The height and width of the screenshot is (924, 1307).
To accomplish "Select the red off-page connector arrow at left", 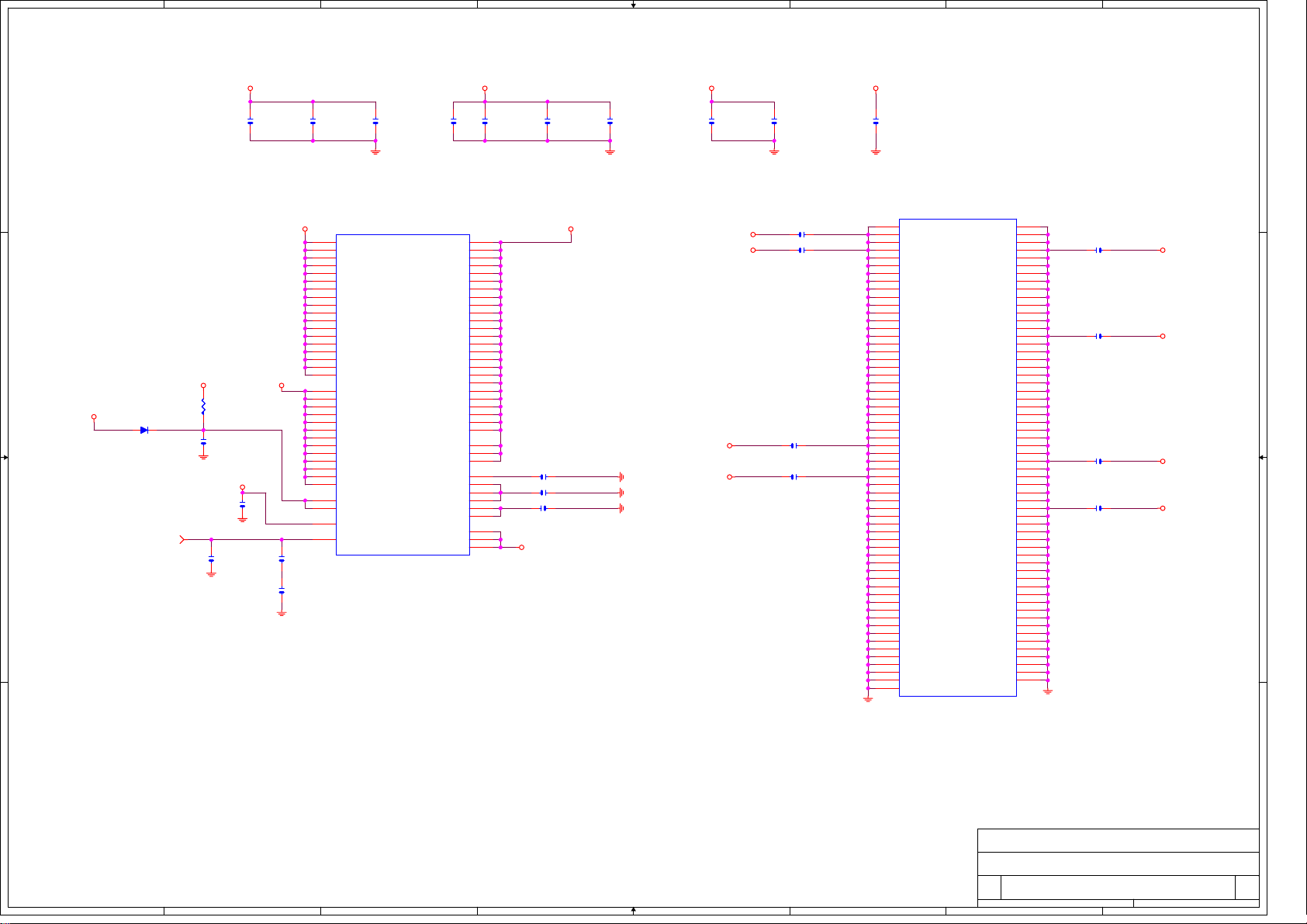I will [182, 539].
